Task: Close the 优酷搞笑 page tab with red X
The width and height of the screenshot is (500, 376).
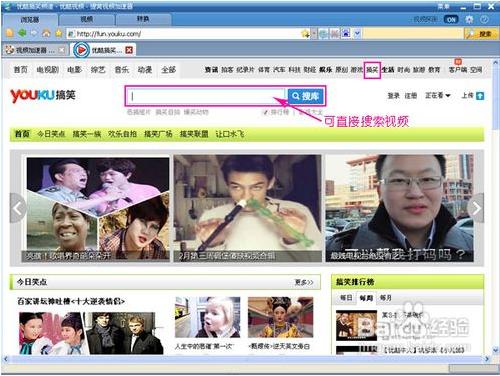Action: pyautogui.click(x=129, y=50)
